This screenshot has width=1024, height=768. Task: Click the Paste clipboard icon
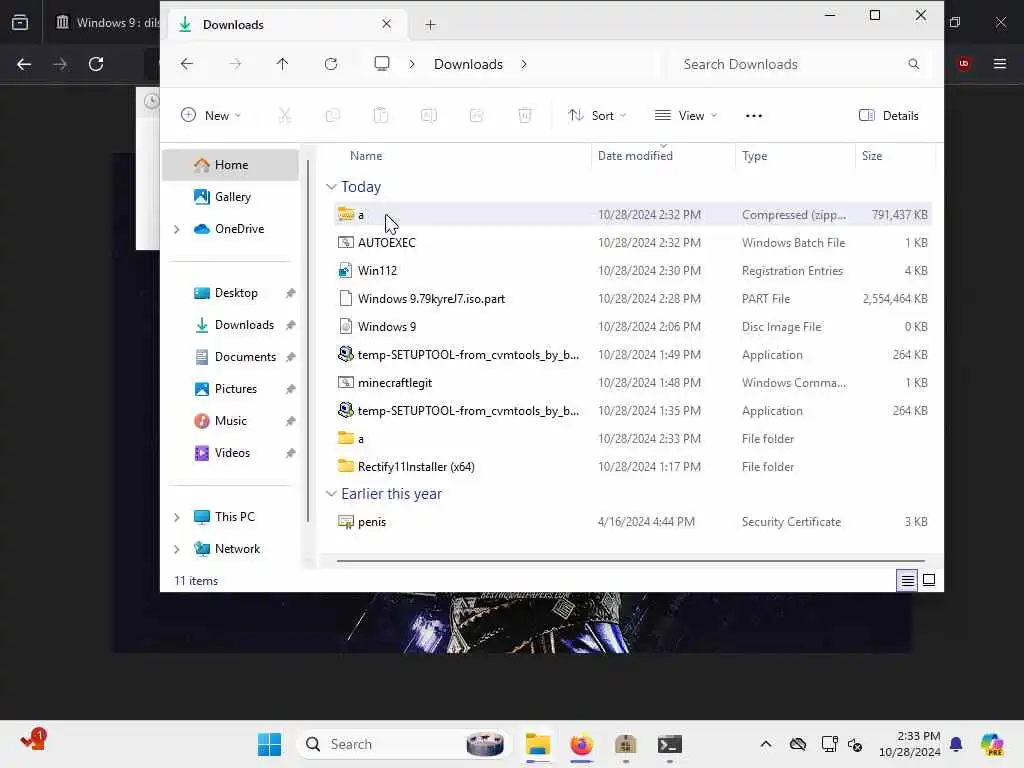[x=381, y=116]
